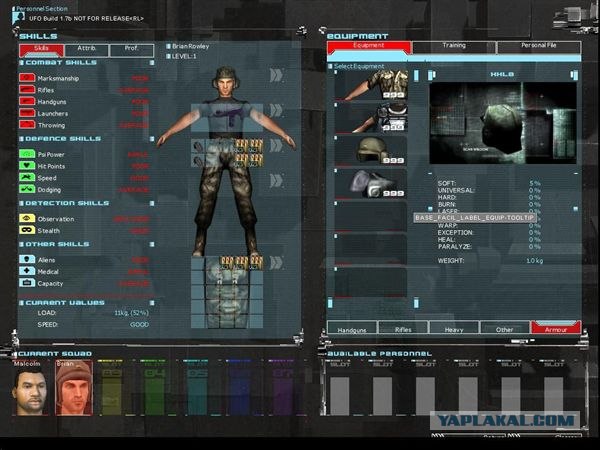
Task: Click the LOAD 11kg value
Action: pos(131,313)
